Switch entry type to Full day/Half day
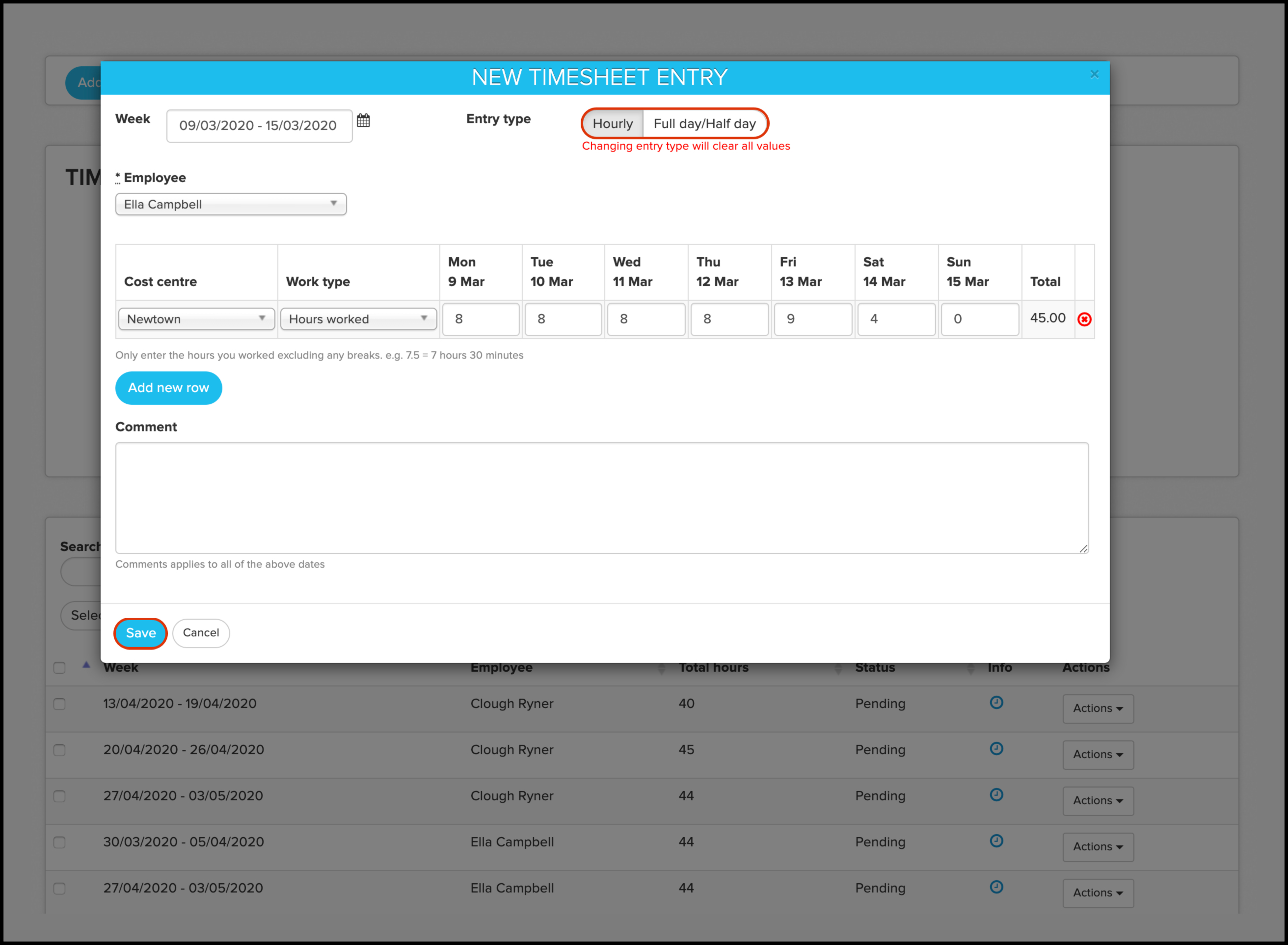 coord(704,124)
